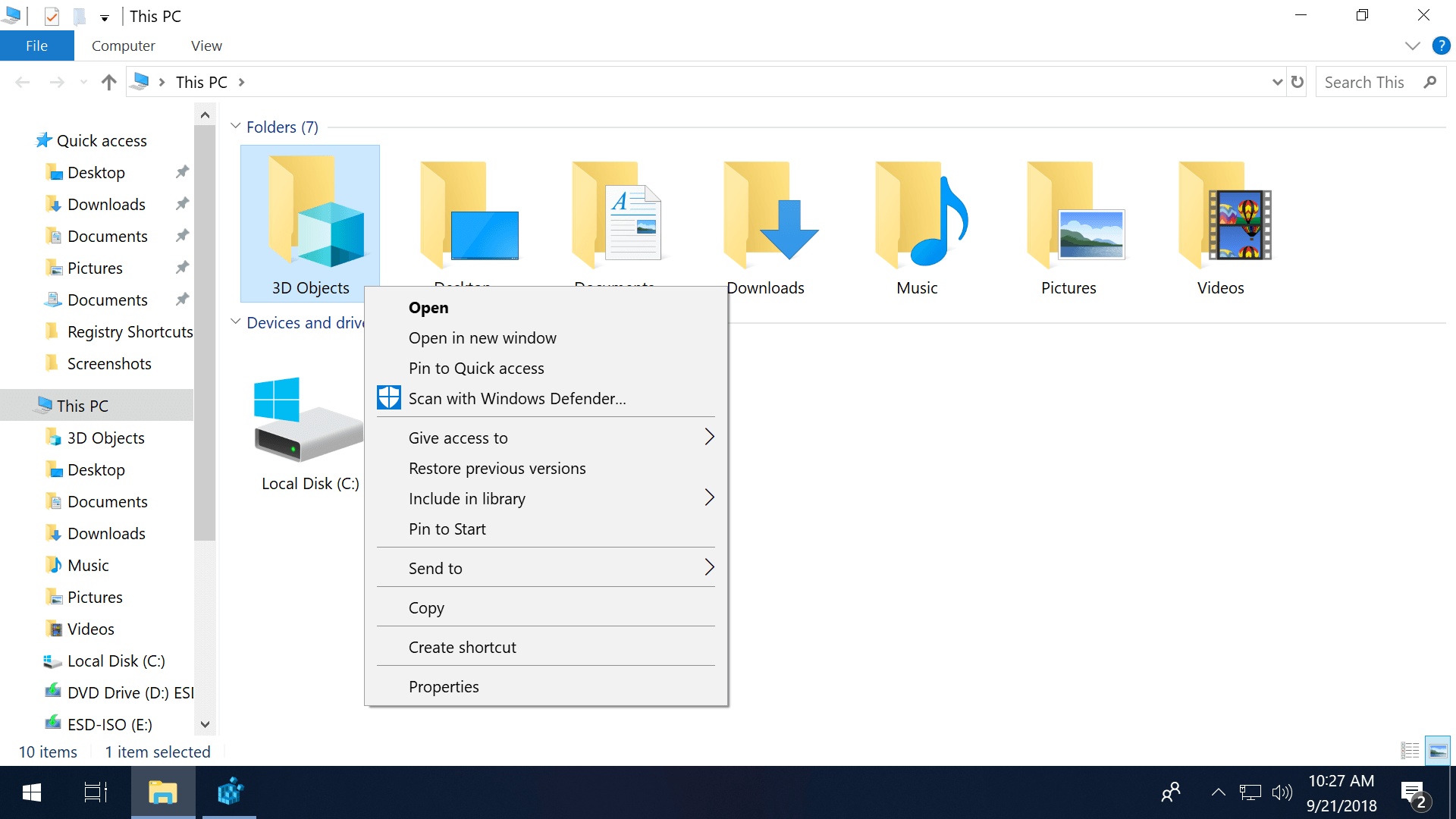Image resolution: width=1456 pixels, height=819 pixels.
Task: Click the network icon in the system tray
Action: pyautogui.click(x=1250, y=792)
